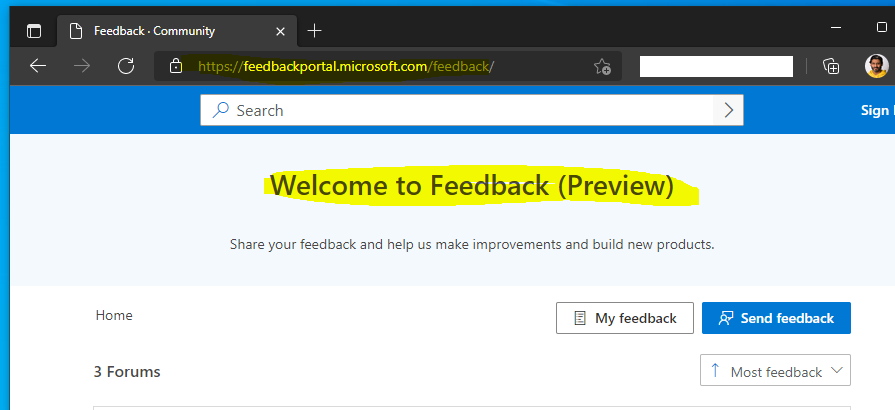Click the Sign in link
This screenshot has width=895, height=410.
pyautogui.click(x=877, y=110)
